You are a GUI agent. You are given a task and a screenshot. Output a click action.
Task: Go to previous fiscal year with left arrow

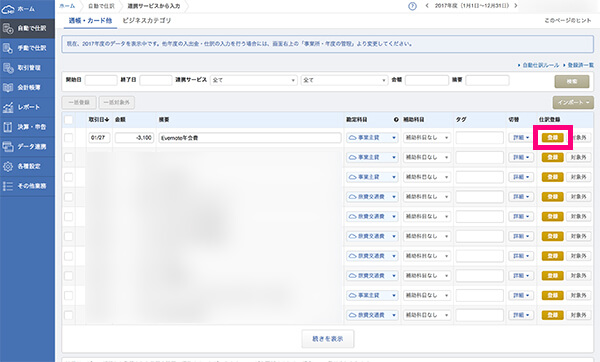pos(427,6)
